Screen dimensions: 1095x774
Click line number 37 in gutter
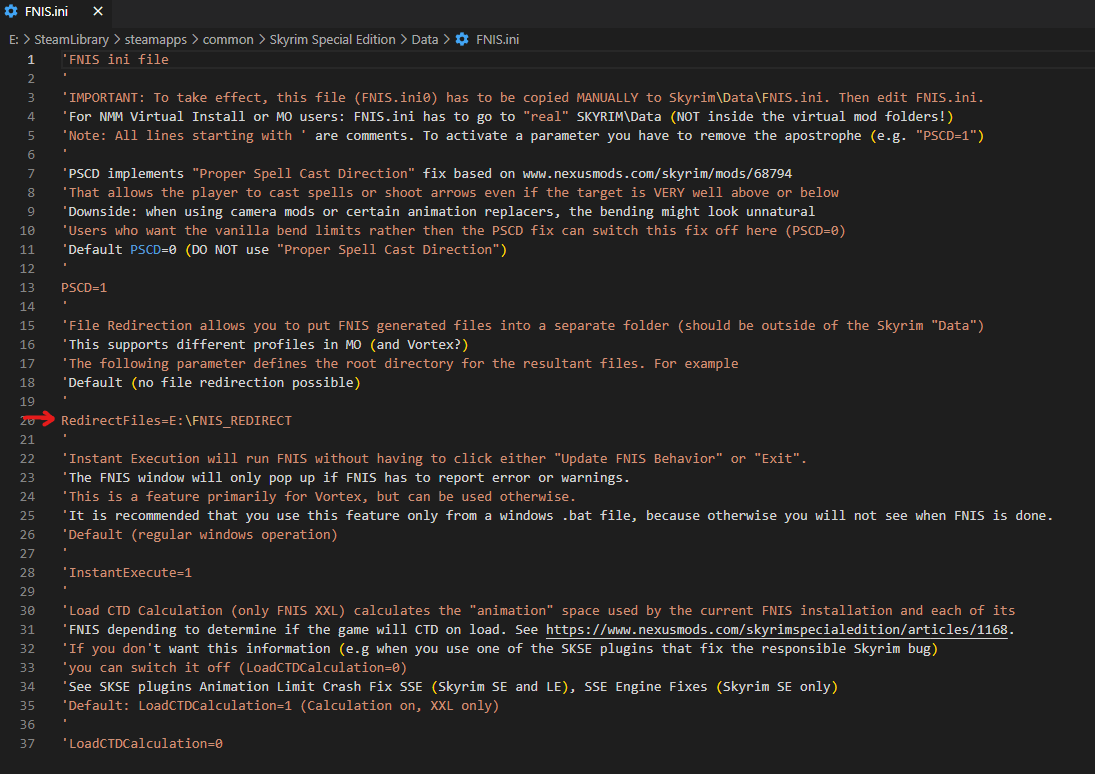click(27, 744)
